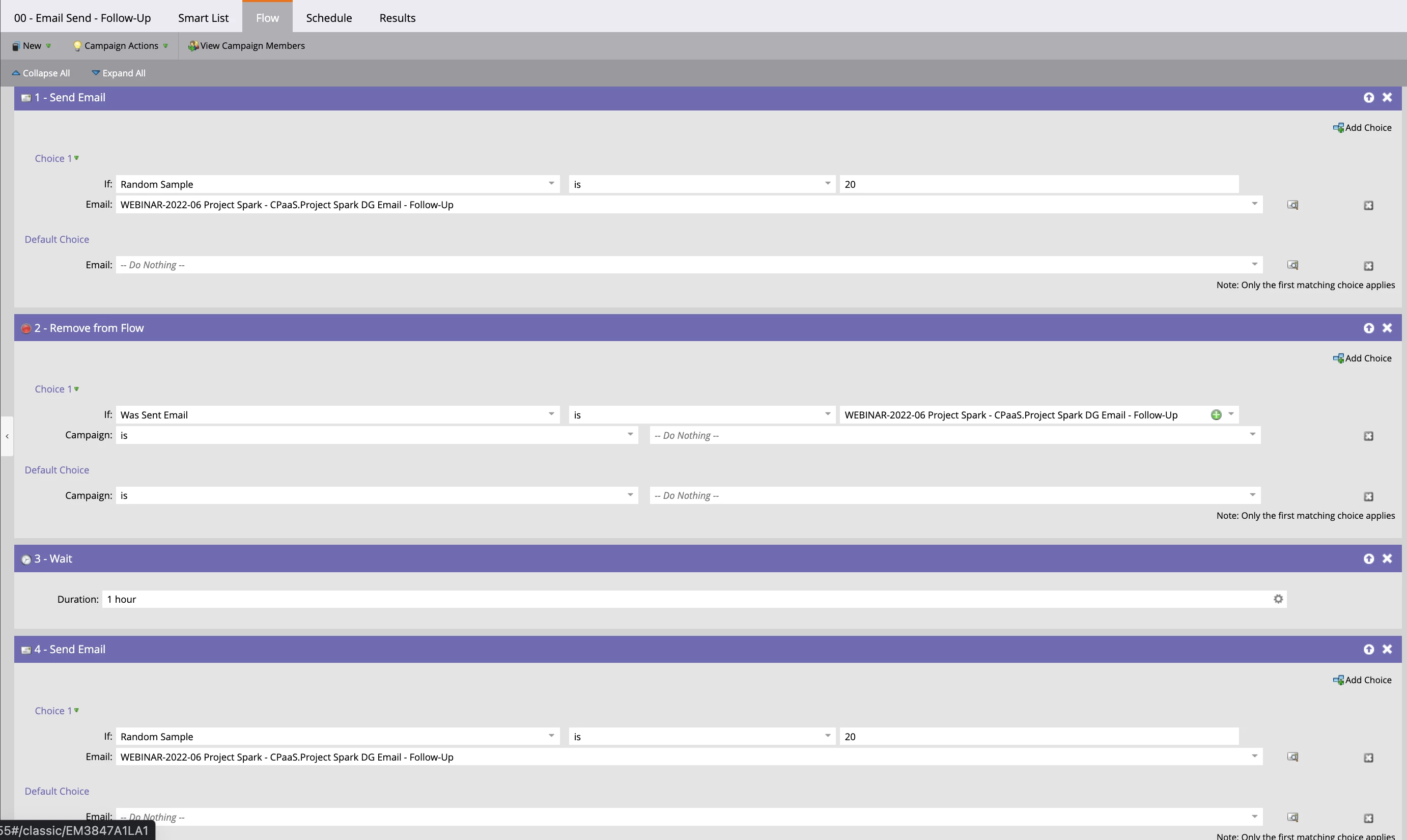Screen dimensions: 1407x840
Task: Preview the Choice 1 email in step 1
Action: coord(1292,205)
